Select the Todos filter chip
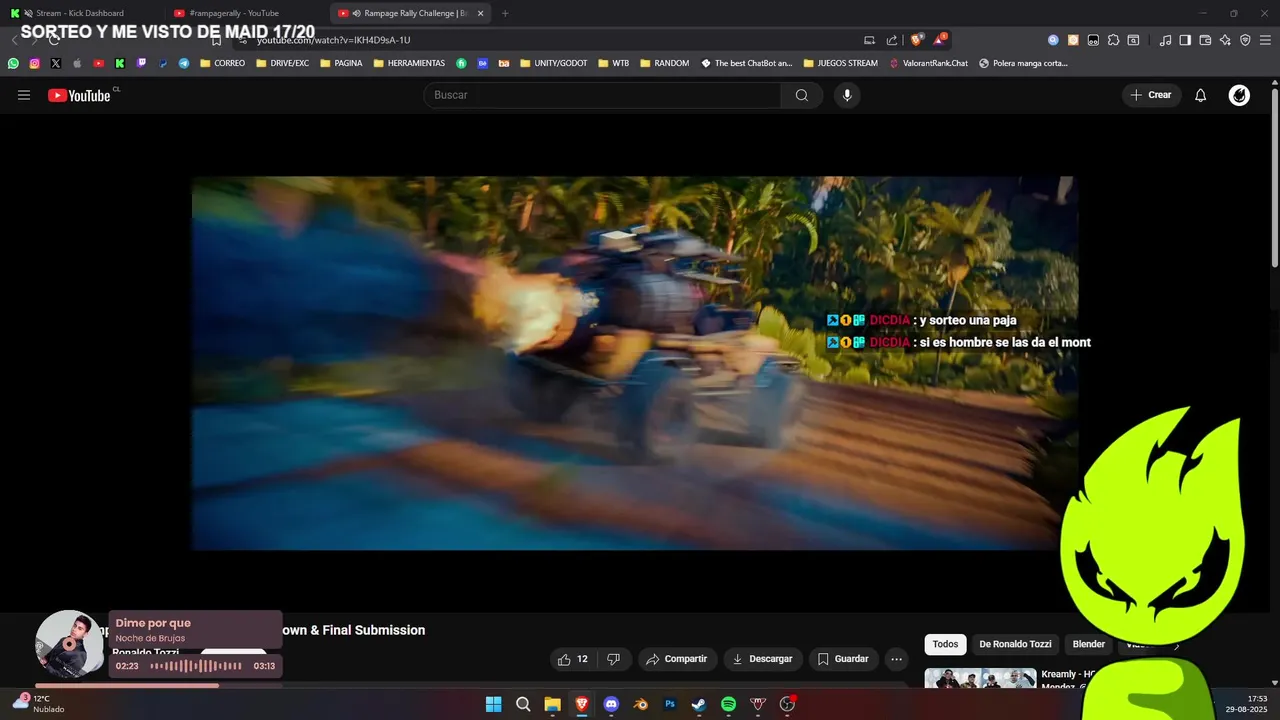The width and height of the screenshot is (1280, 720). click(945, 644)
